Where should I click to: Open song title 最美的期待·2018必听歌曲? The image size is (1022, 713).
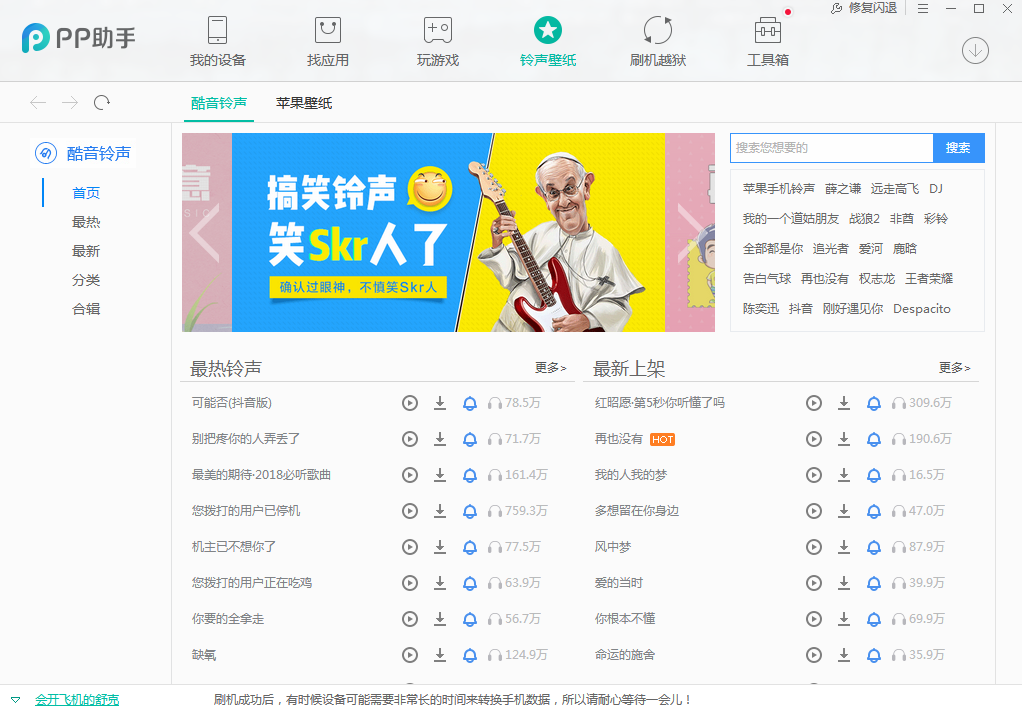tap(261, 475)
